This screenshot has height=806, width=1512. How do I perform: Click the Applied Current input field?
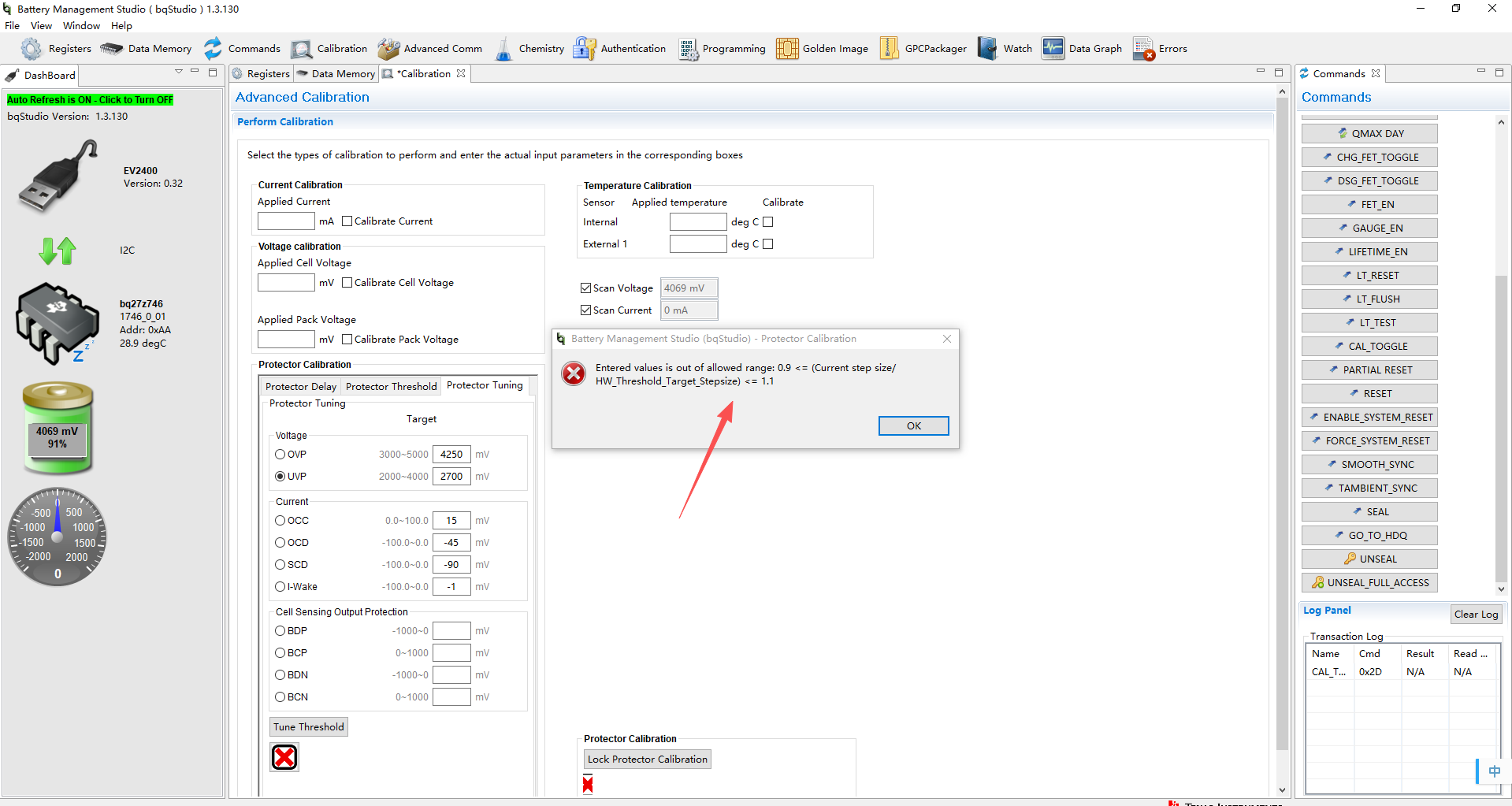click(x=286, y=221)
